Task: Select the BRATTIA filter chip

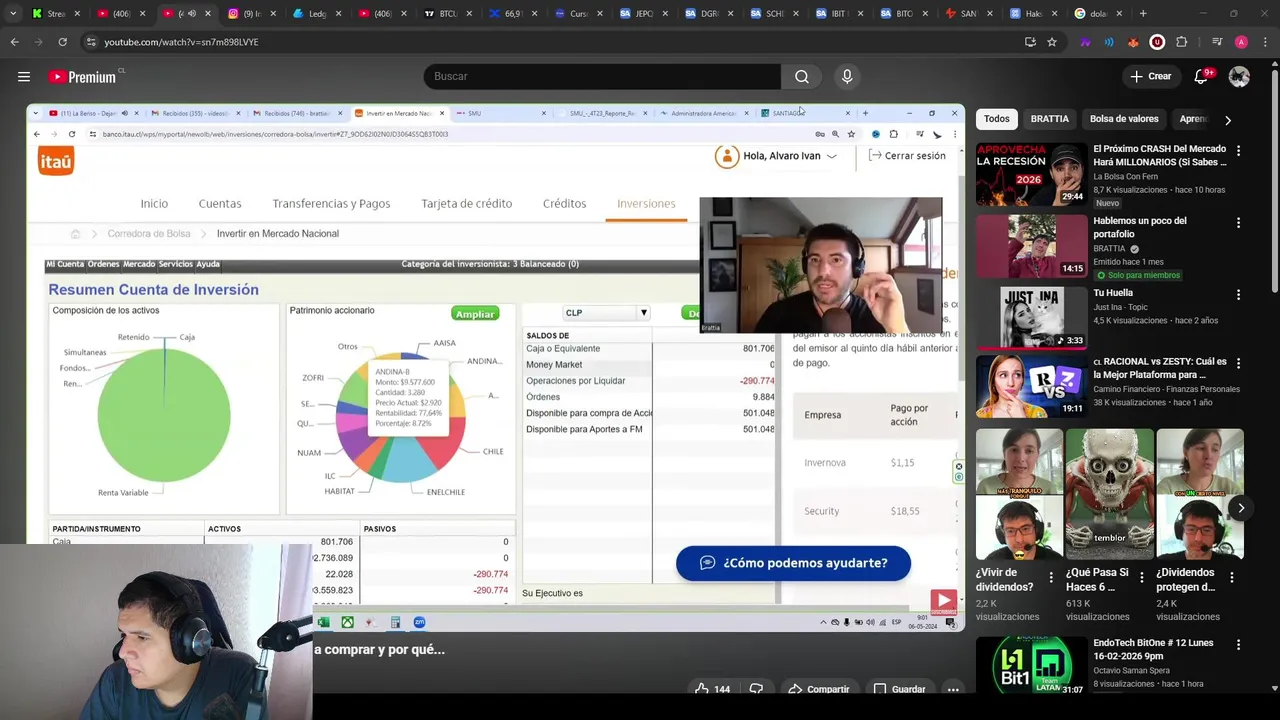Action: pyautogui.click(x=1050, y=119)
